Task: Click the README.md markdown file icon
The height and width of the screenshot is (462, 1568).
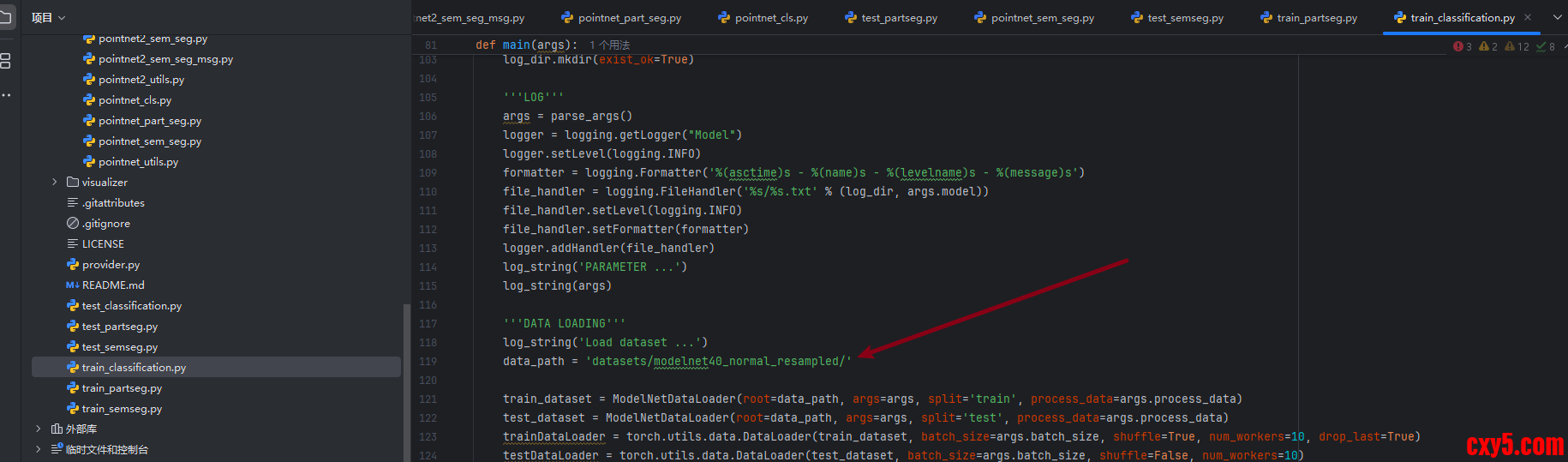Action: tap(73, 285)
